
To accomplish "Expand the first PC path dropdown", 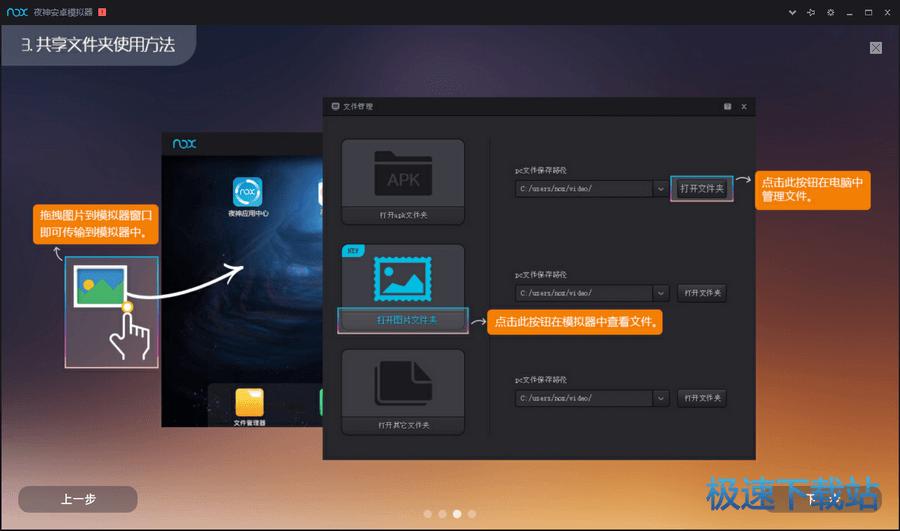I will point(660,188).
